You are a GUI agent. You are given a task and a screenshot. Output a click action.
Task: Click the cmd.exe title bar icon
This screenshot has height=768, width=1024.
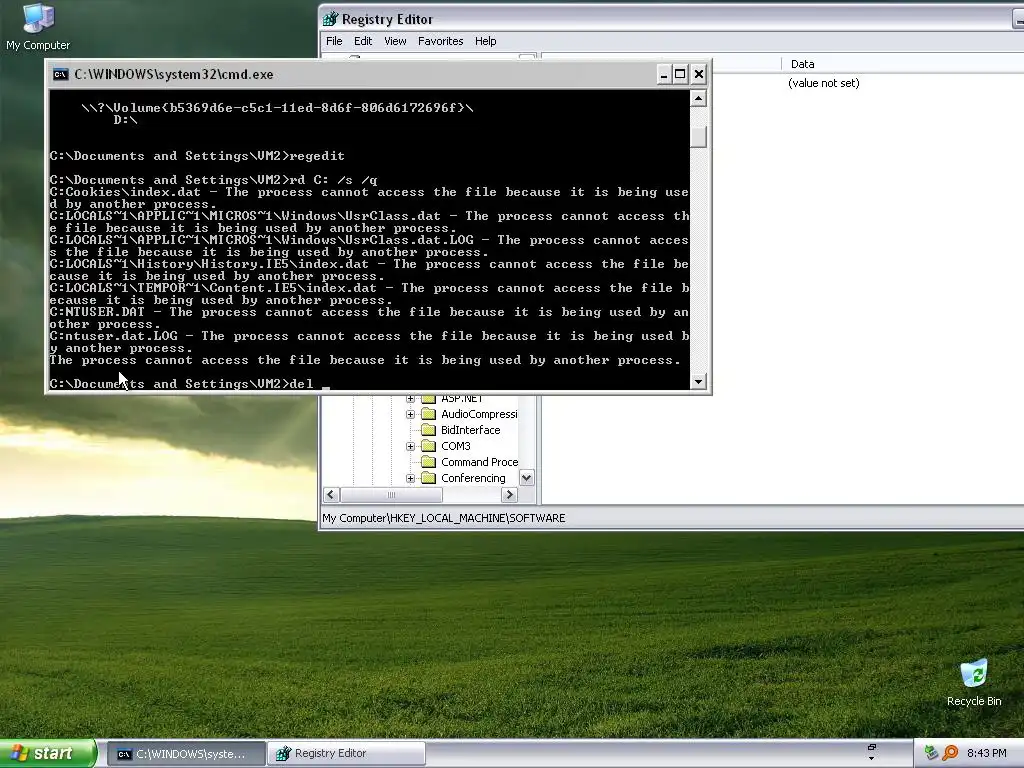[x=60, y=74]
